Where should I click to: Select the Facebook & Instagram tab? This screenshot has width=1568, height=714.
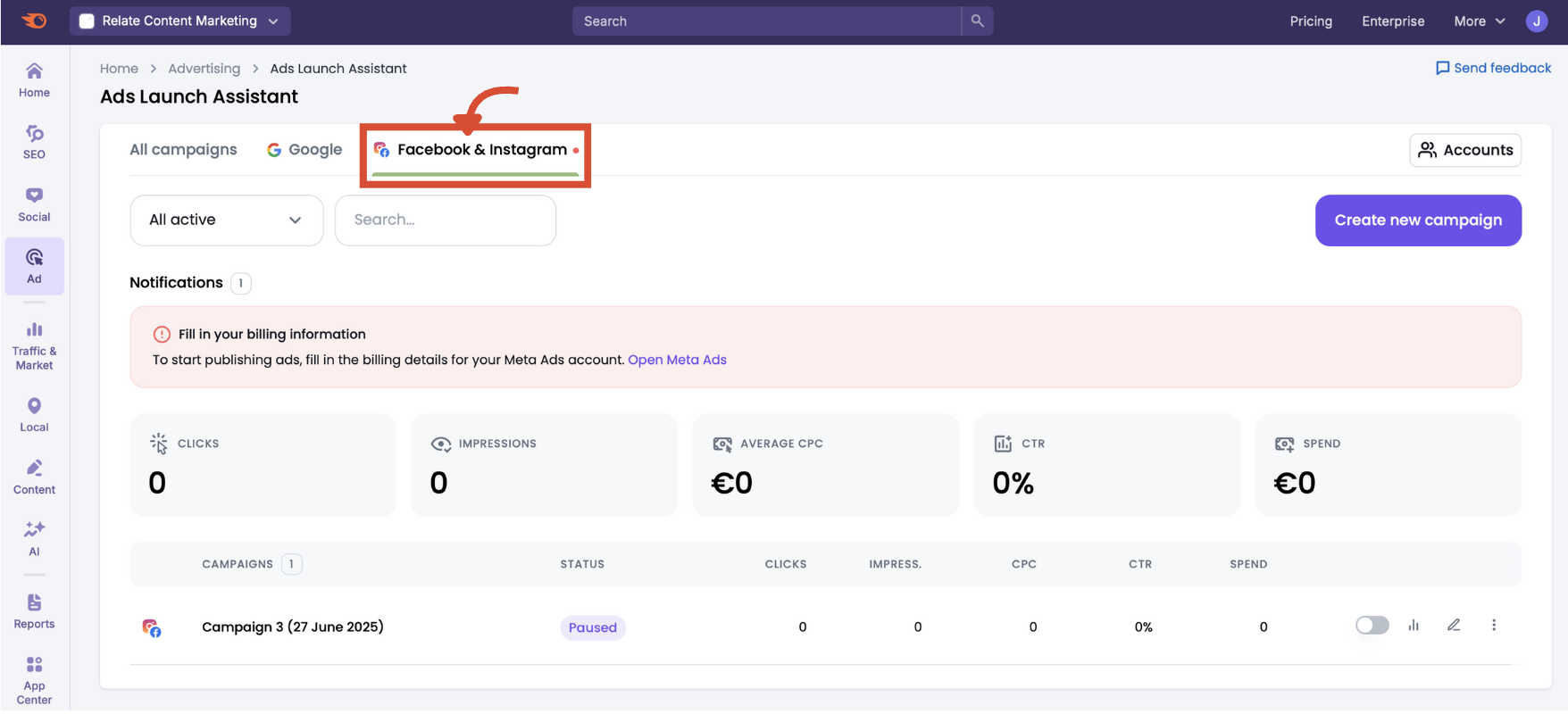(x=476, y=150)
